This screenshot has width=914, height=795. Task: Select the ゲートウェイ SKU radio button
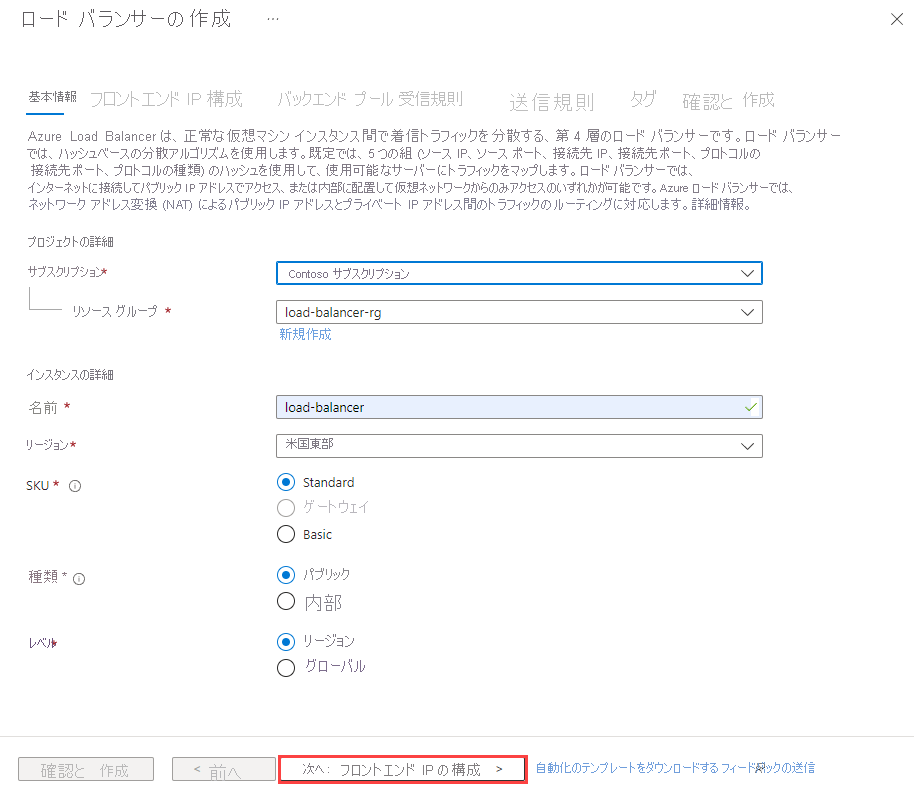pyautogui.click(x=286, y=508)
